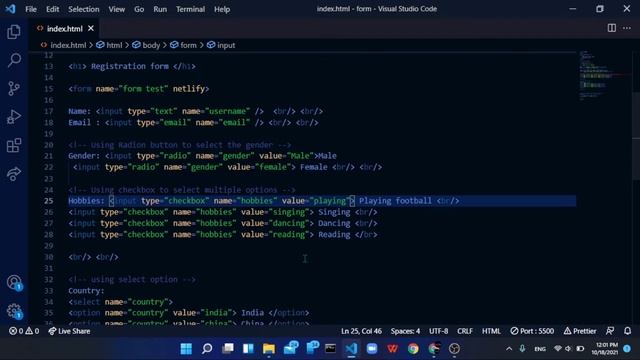Screen dimensions: 640x360
Task: Open the Selection menu
Action: (x=84, y=9)
